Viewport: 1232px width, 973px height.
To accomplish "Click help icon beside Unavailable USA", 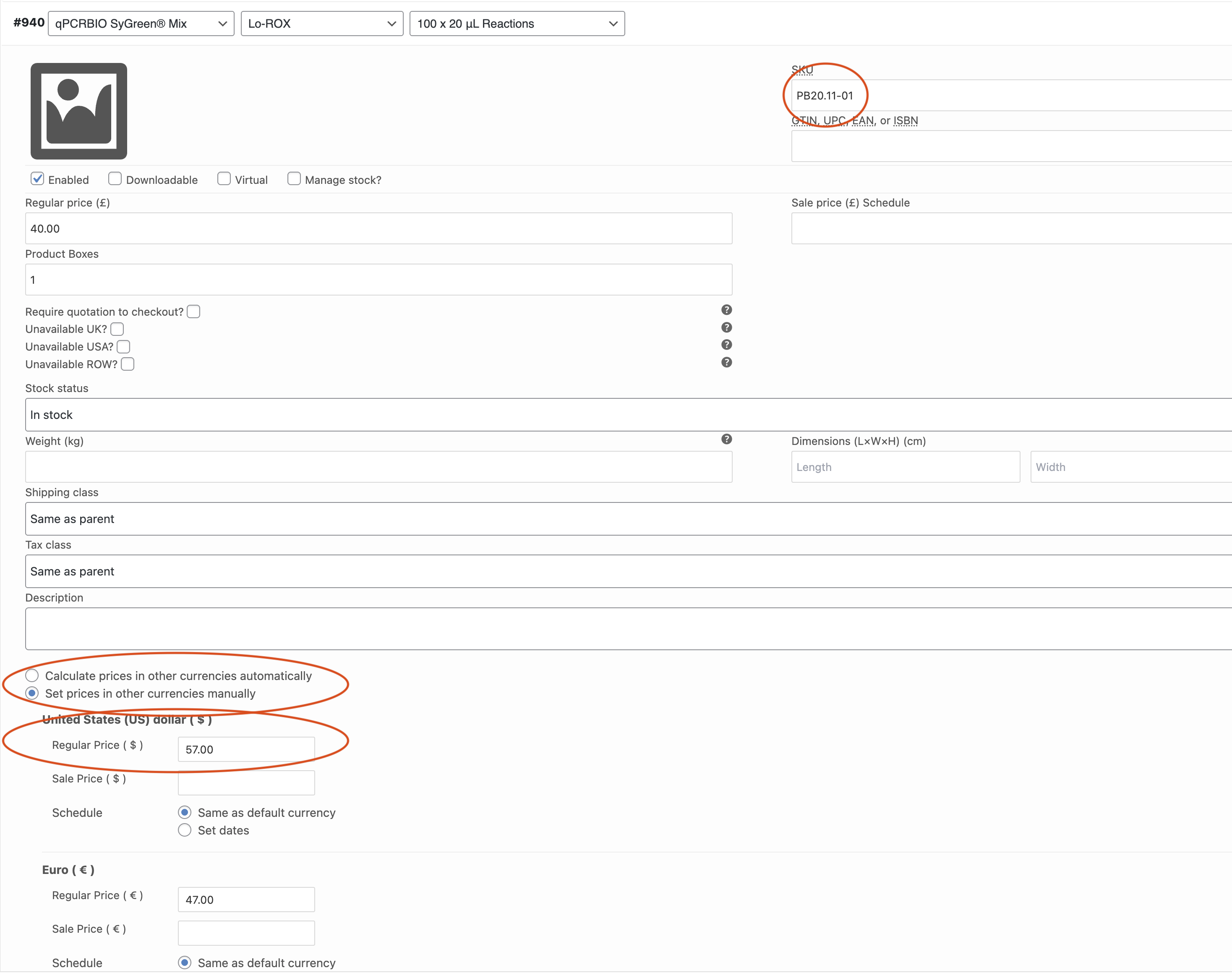I will tap(726, 345).
